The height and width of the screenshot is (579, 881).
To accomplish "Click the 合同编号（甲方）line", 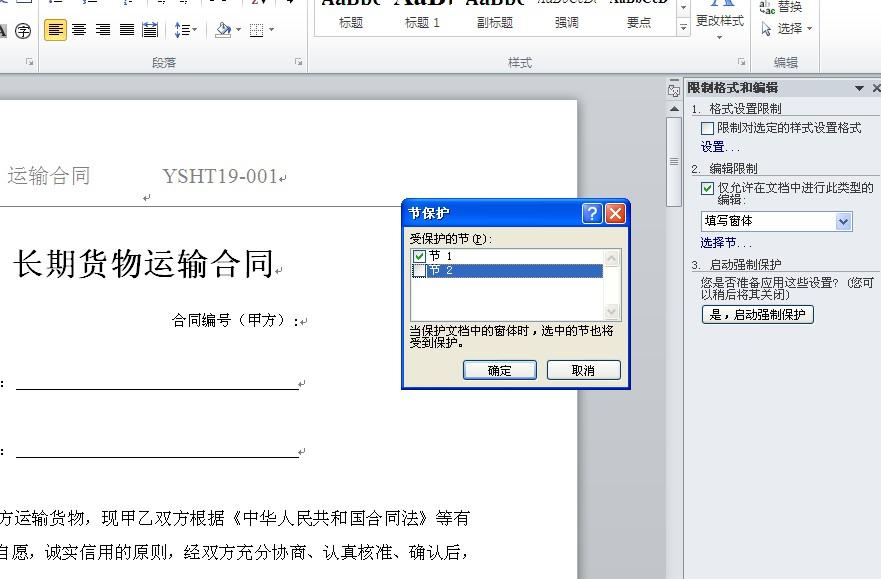I will [x=235, y=321].
